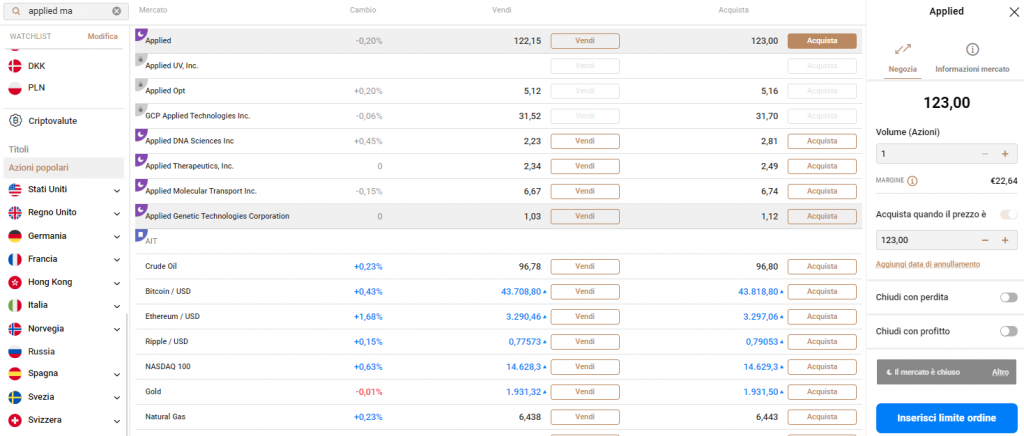
Task: Switch to the Negozia tab
Action: pyautogui.click(x=903, y=60)
